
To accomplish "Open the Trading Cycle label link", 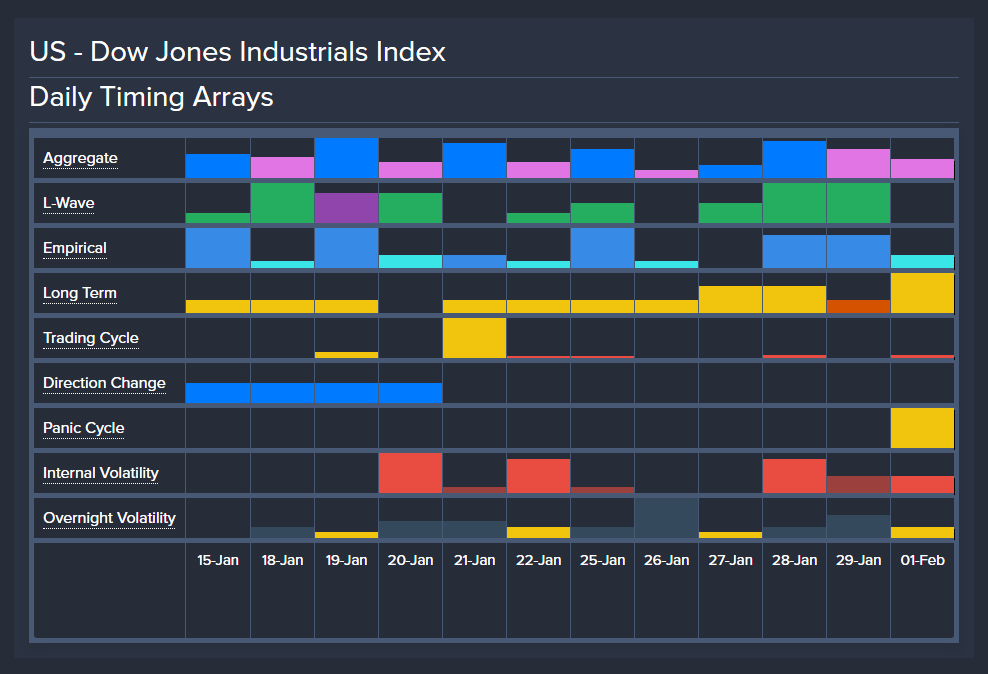I will click(91, 338).
